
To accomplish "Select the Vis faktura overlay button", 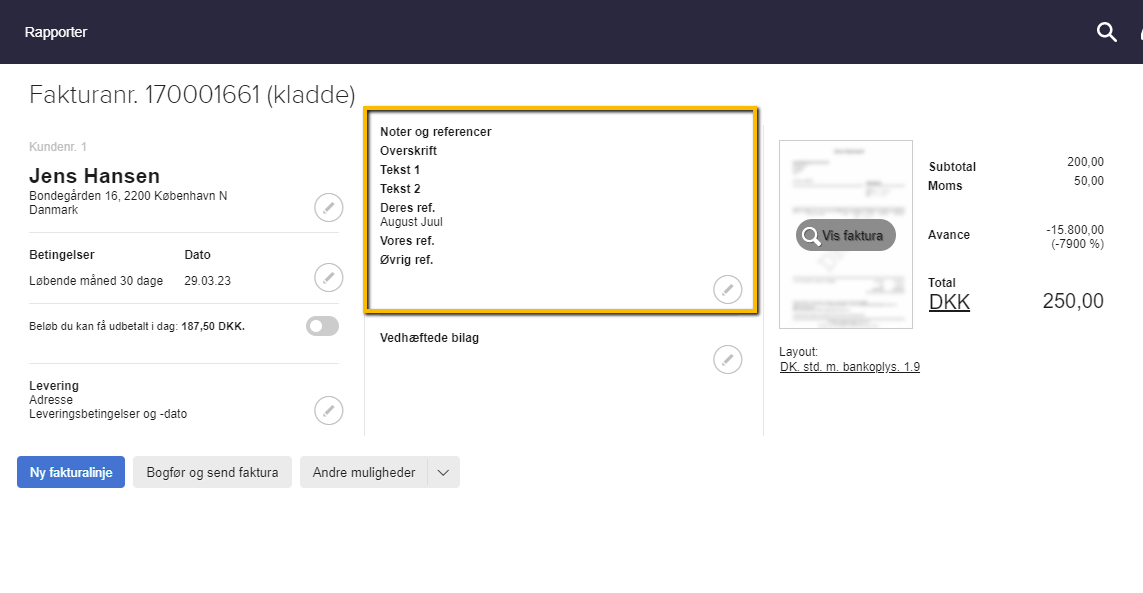I will (x=845, y=235).
